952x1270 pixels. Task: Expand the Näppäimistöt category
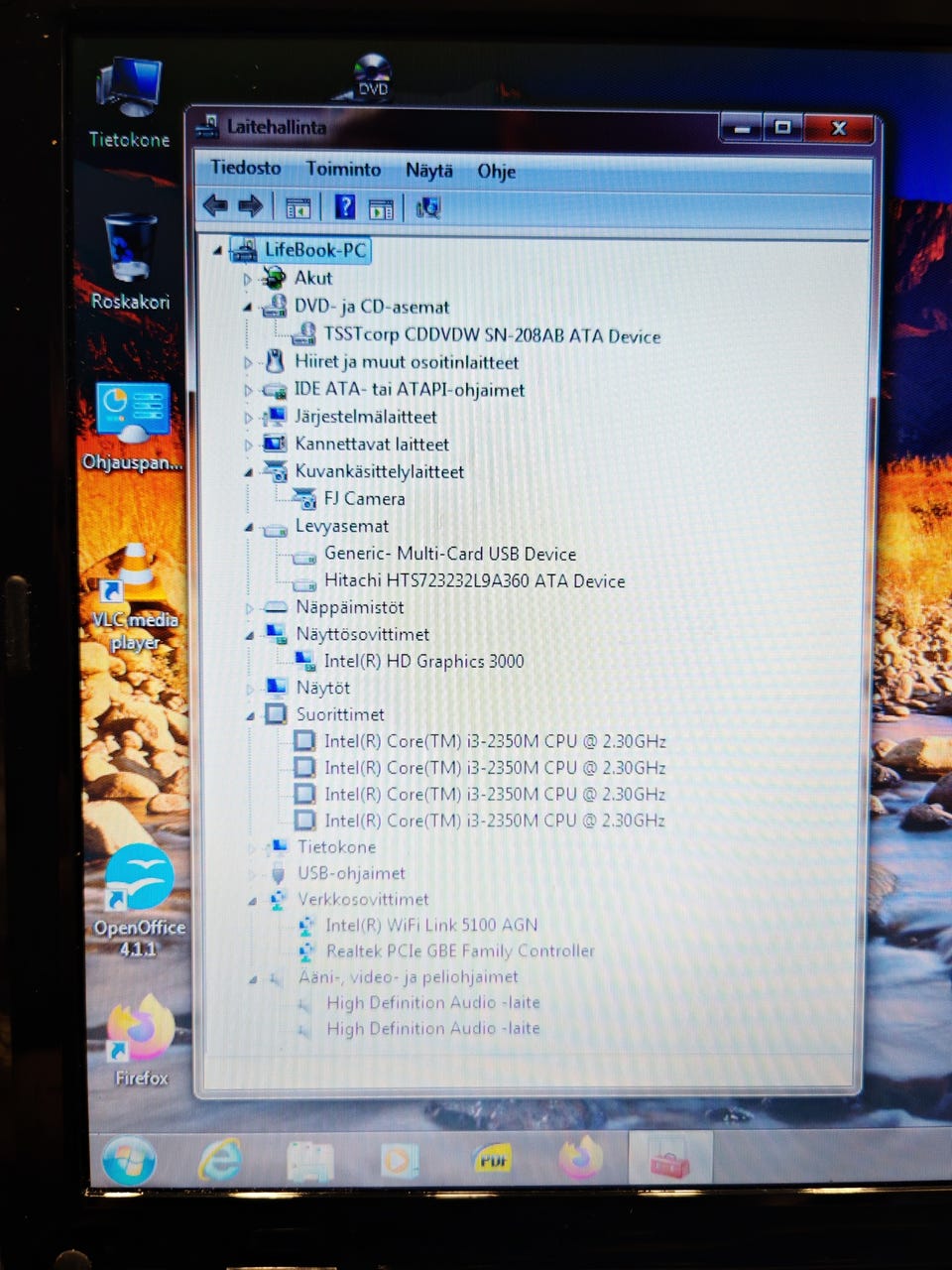point(250,608)
